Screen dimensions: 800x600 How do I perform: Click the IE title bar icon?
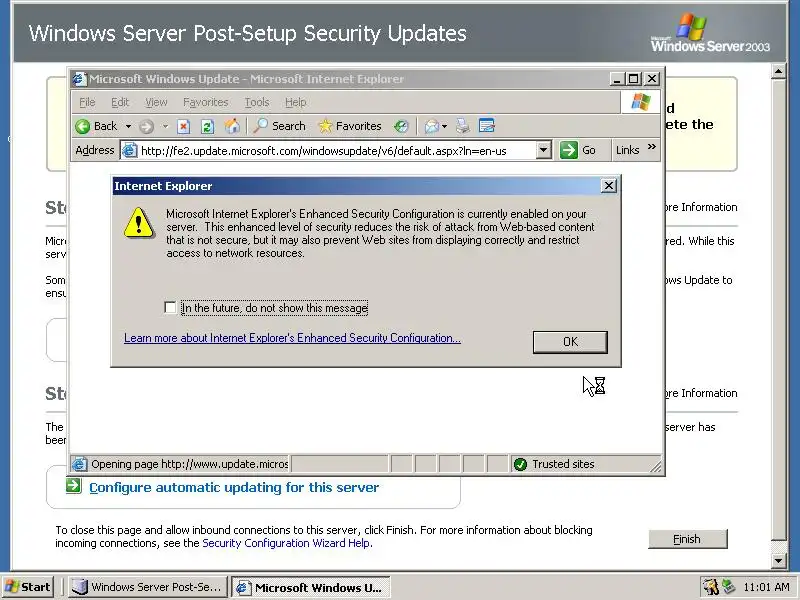(x=79, y=79)
